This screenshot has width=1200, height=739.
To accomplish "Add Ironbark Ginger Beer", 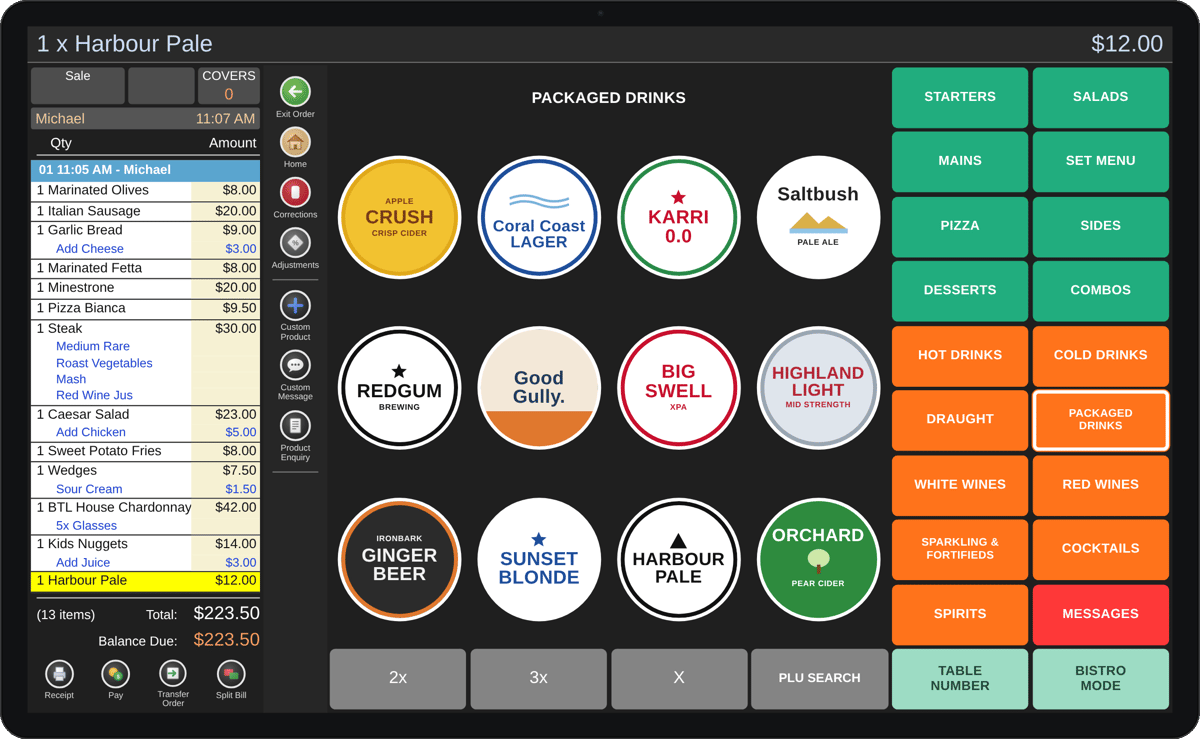I will point(399,559).
